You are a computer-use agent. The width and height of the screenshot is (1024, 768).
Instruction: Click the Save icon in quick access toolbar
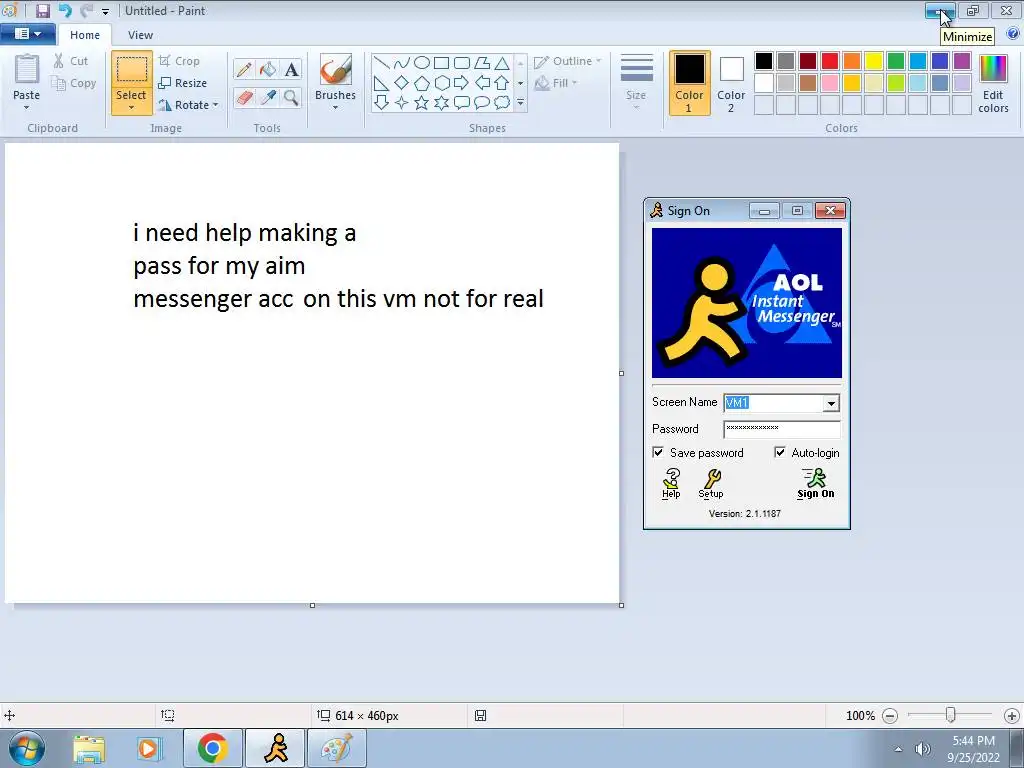point(42,10)
